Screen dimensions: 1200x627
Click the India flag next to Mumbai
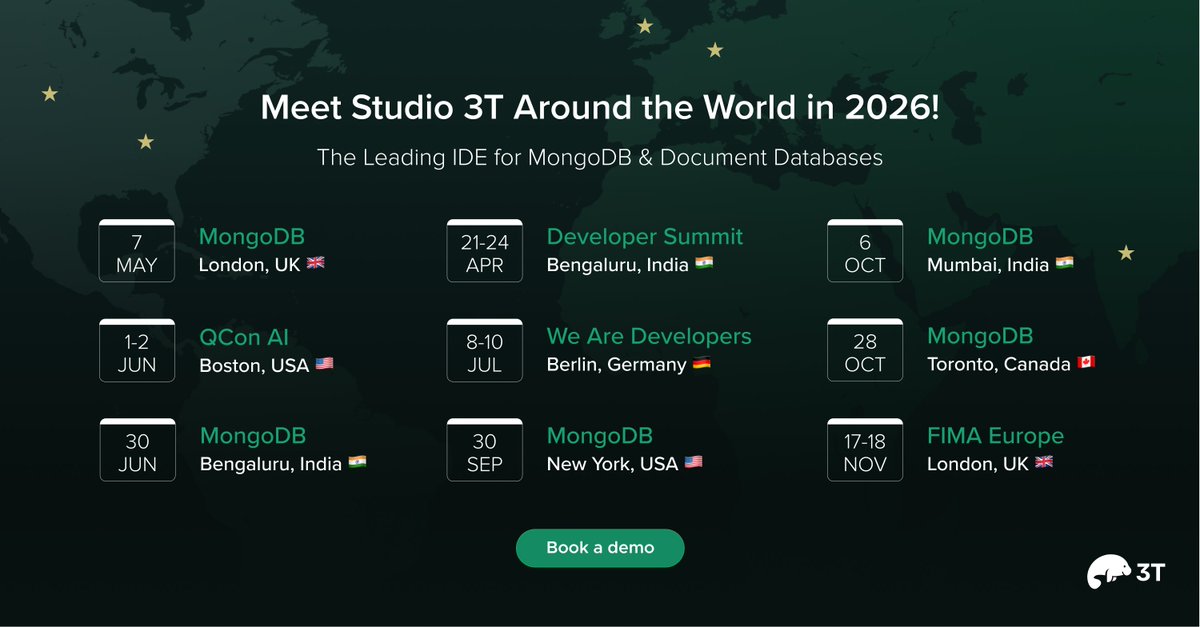click(1065, 264)
